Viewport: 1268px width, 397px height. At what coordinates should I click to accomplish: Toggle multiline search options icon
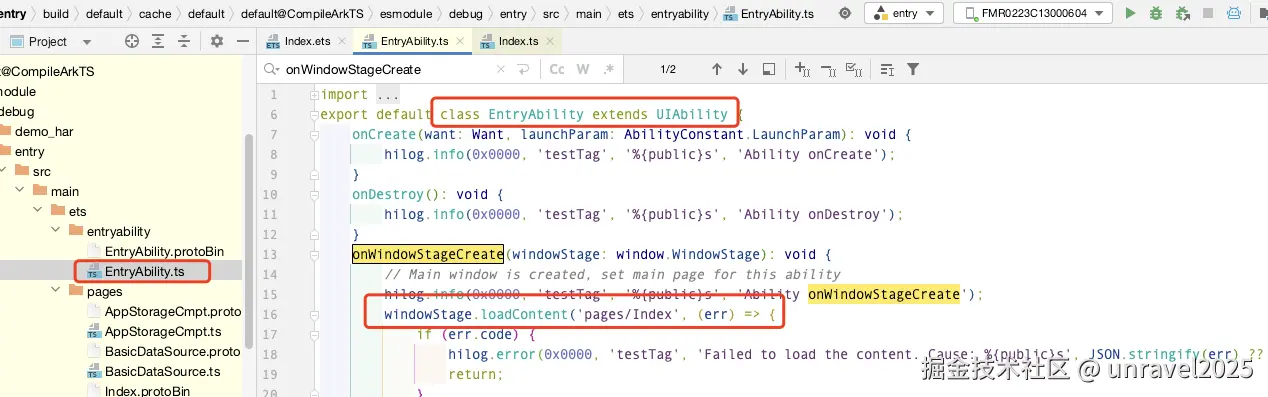click(x=887, y=69)
